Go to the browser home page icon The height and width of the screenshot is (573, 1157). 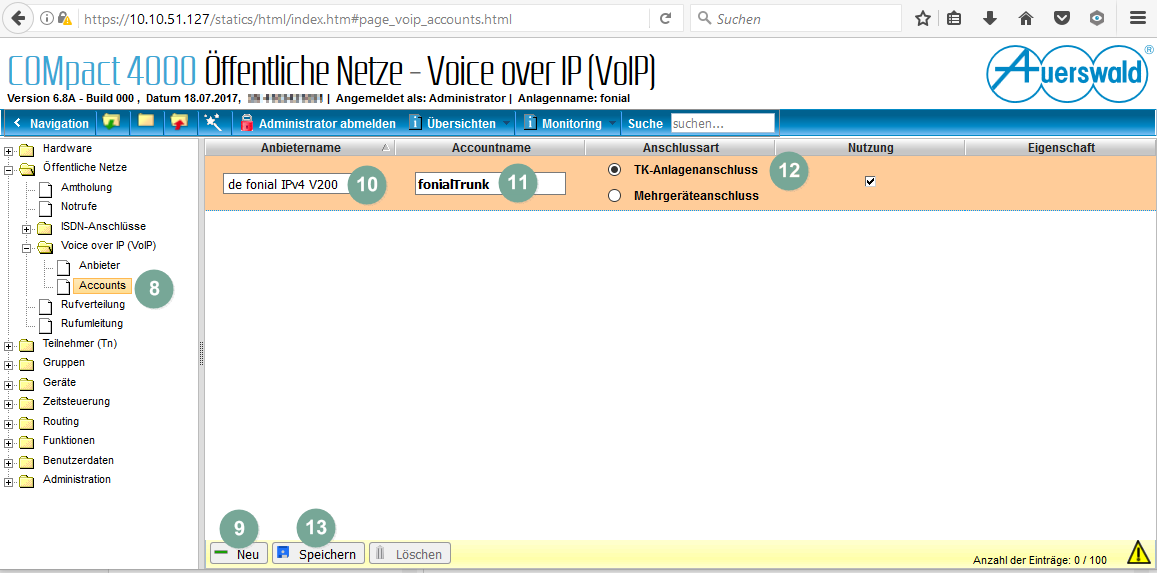coord(1026,18)
